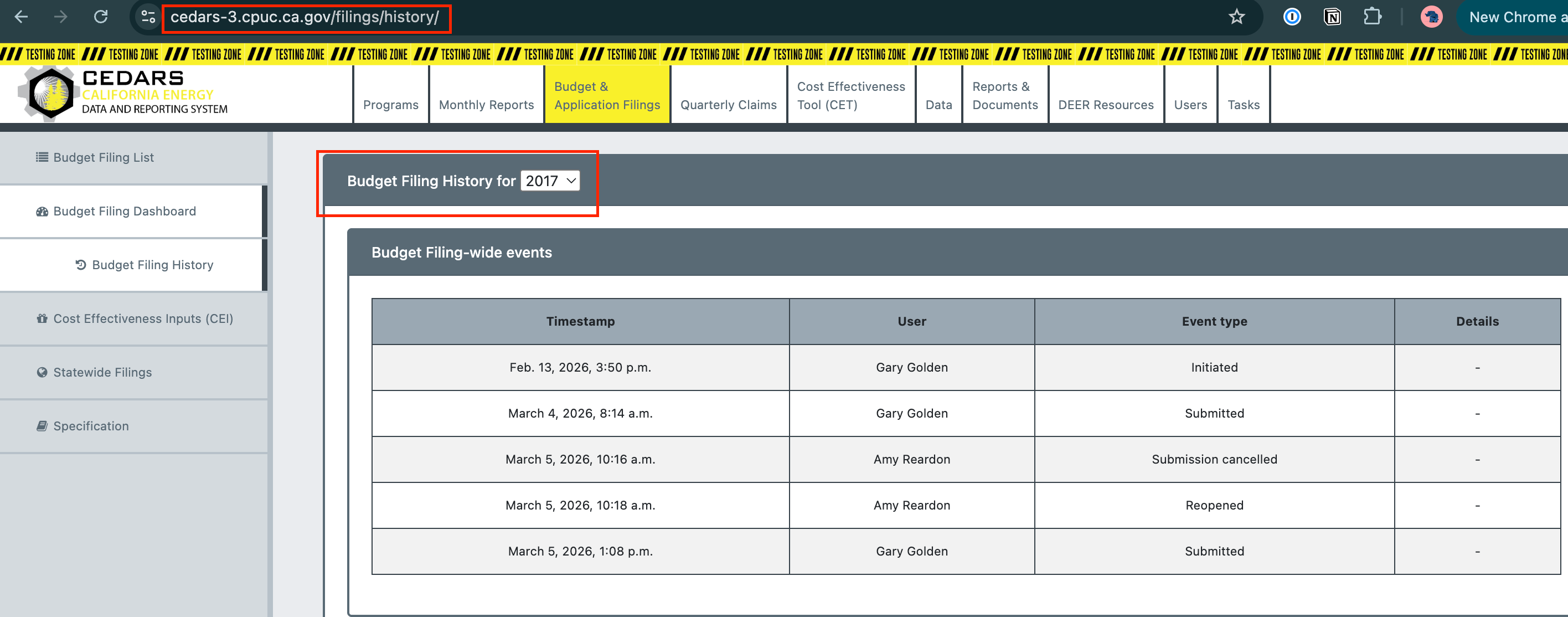Go to Quarterly Claims tab
The height and width of the screenshot is (617, 1568).
click(729, 105)
